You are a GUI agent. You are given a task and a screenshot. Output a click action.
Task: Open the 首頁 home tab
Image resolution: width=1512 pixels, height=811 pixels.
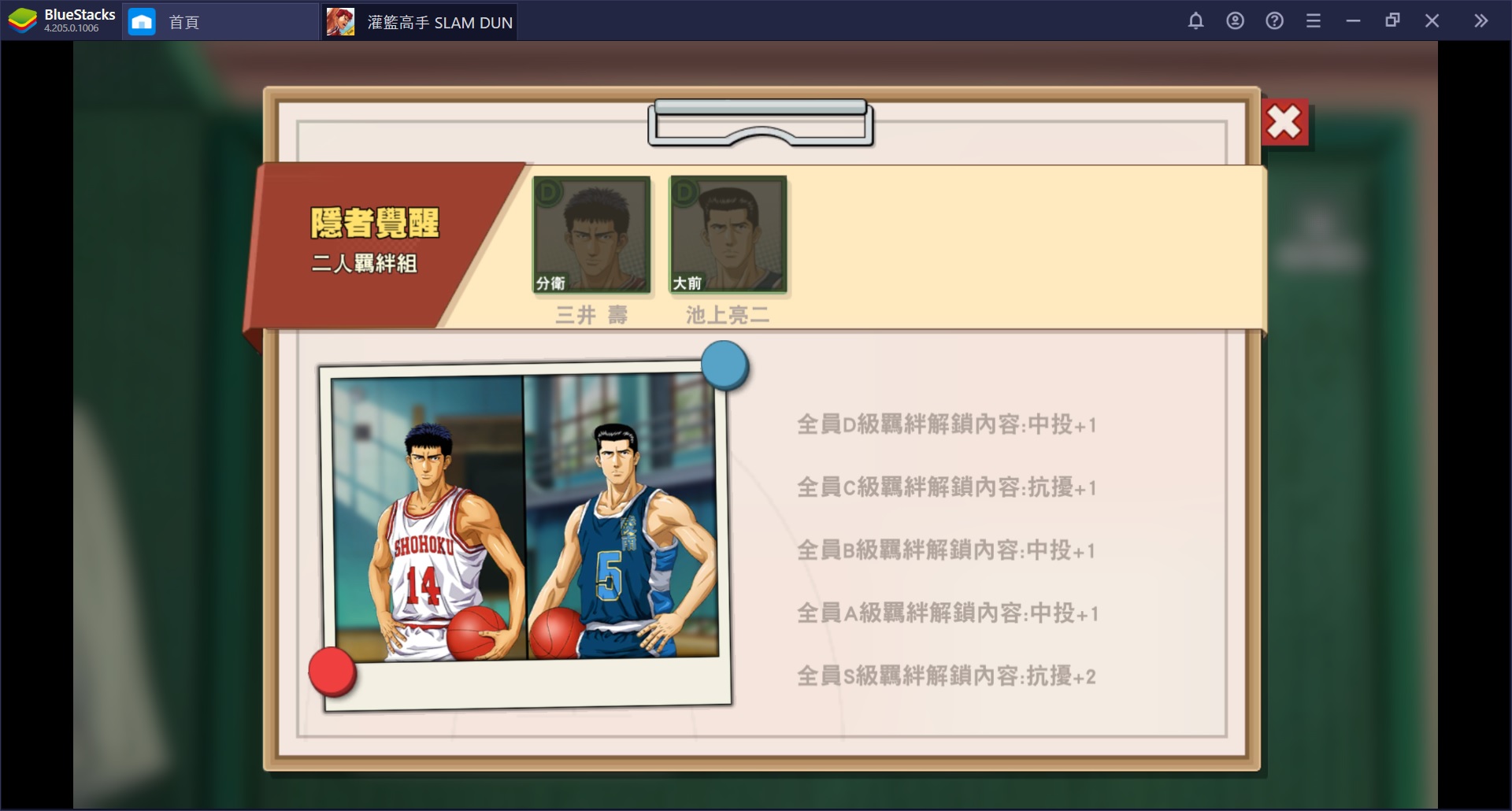coord(220,22)
